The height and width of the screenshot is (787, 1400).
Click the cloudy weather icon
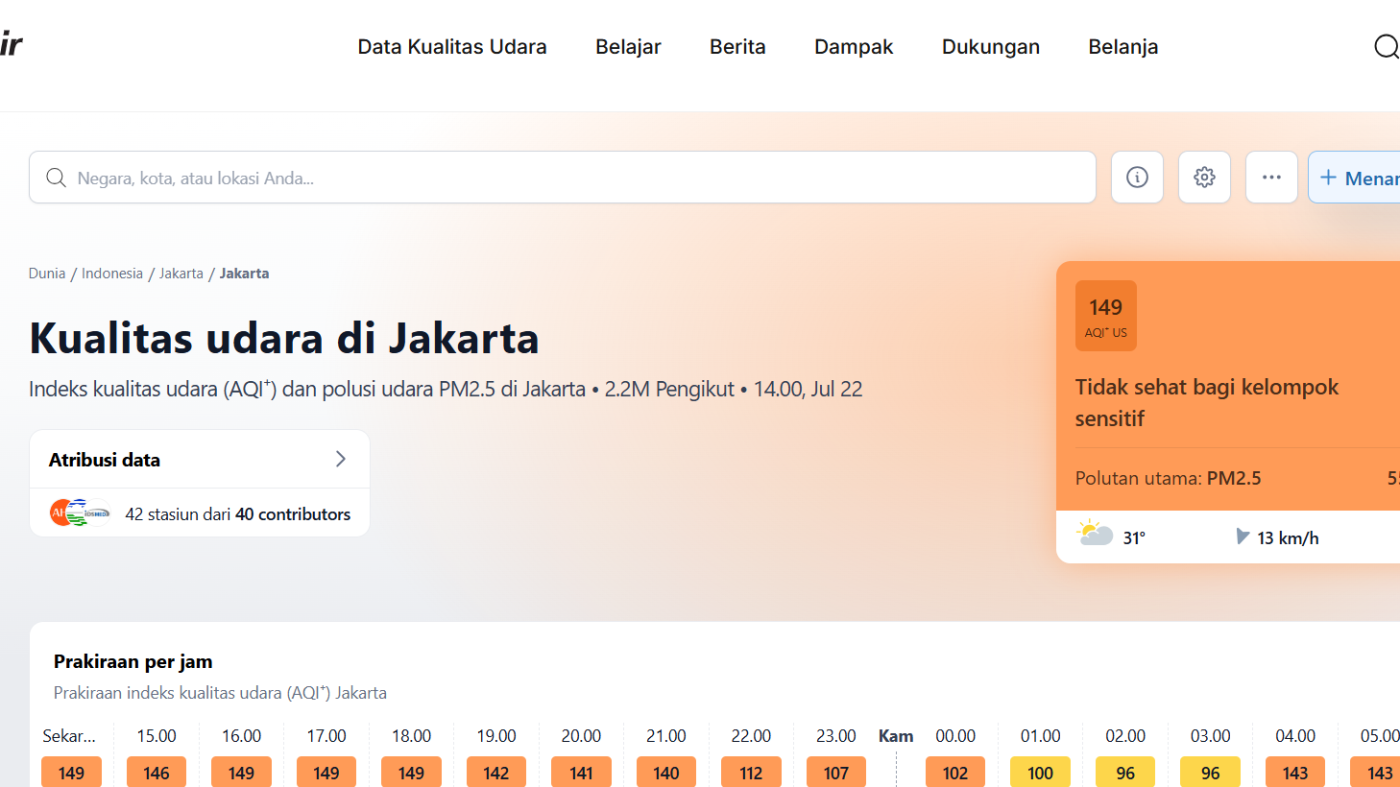1095,534
